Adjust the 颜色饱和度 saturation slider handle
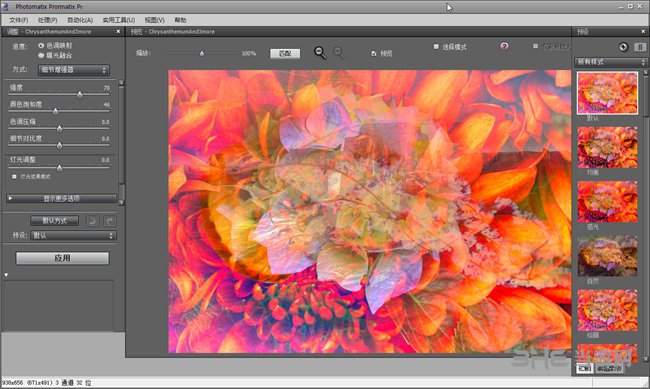Image resolution: width=650 pixels, height=389 pixels. tap(56, 111)
